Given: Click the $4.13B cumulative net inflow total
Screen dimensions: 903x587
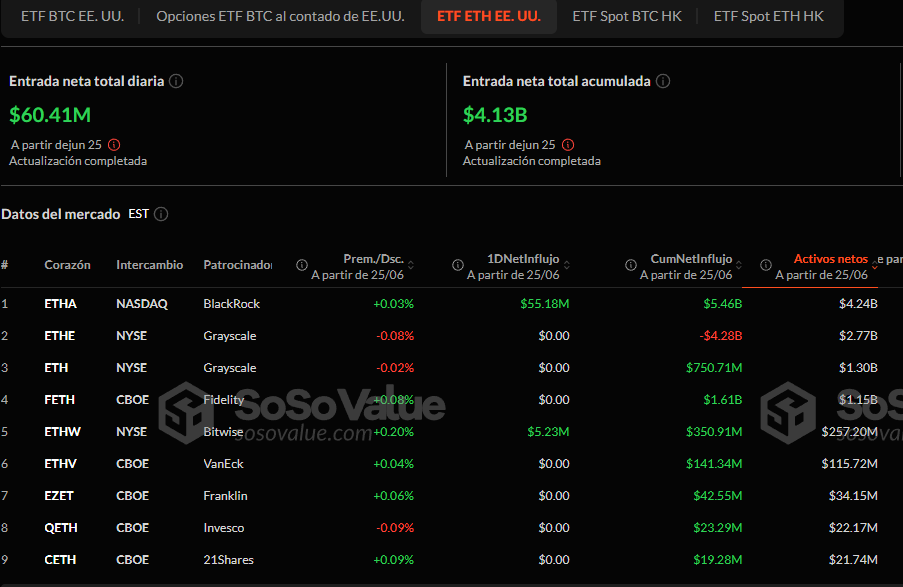Looking at the screenshot, I should pos(495,115).
